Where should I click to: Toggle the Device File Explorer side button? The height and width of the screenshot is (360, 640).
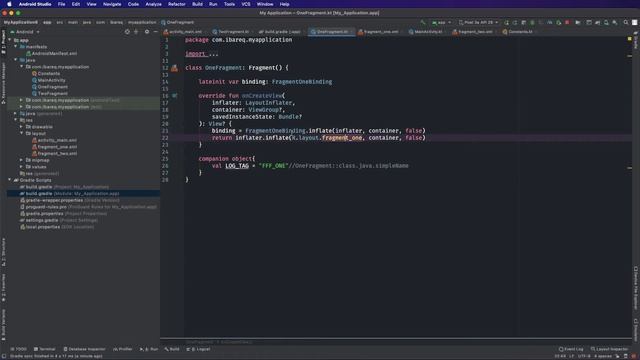coord(636,288)
